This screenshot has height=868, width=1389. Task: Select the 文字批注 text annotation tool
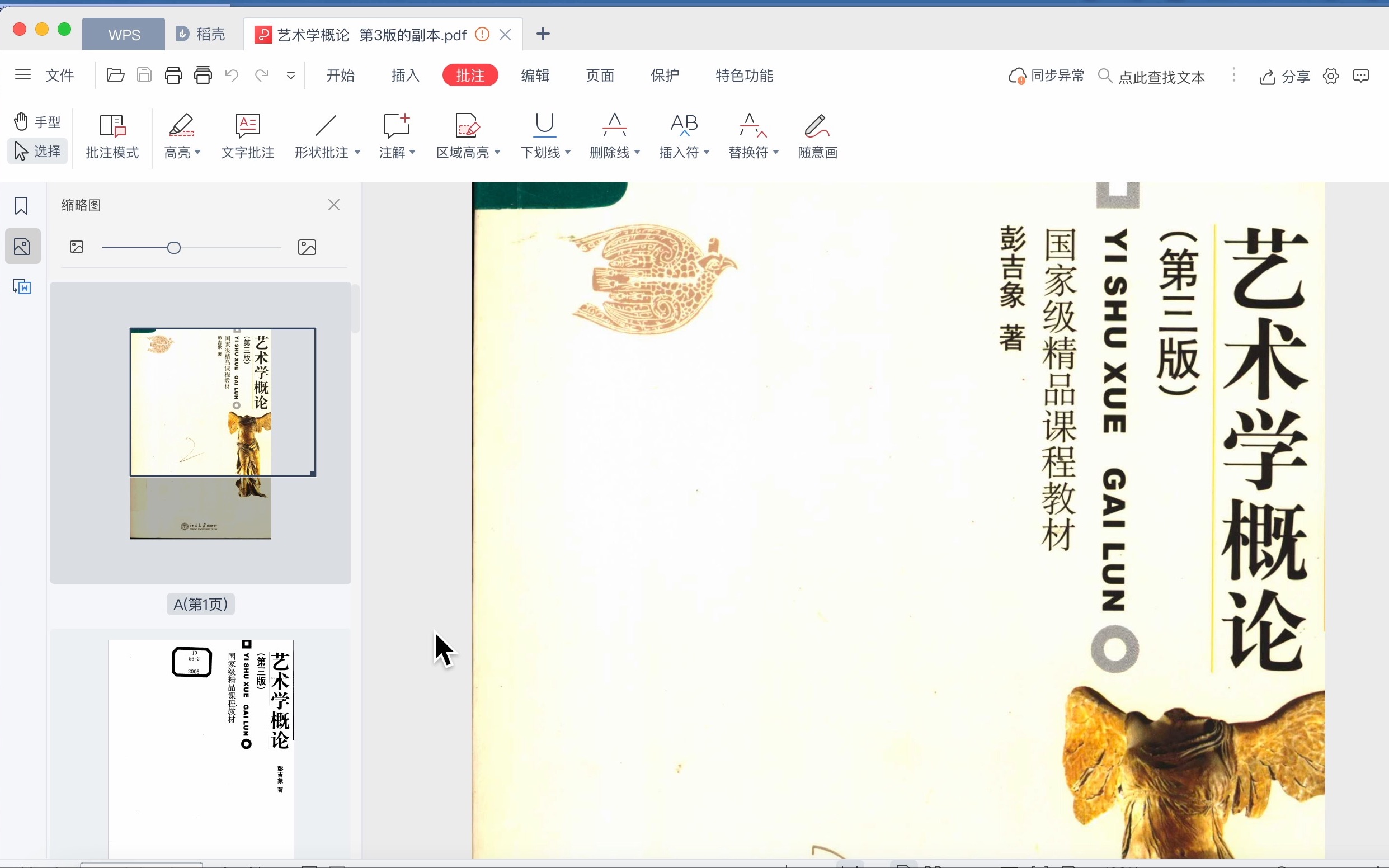[x=248, y=136]
